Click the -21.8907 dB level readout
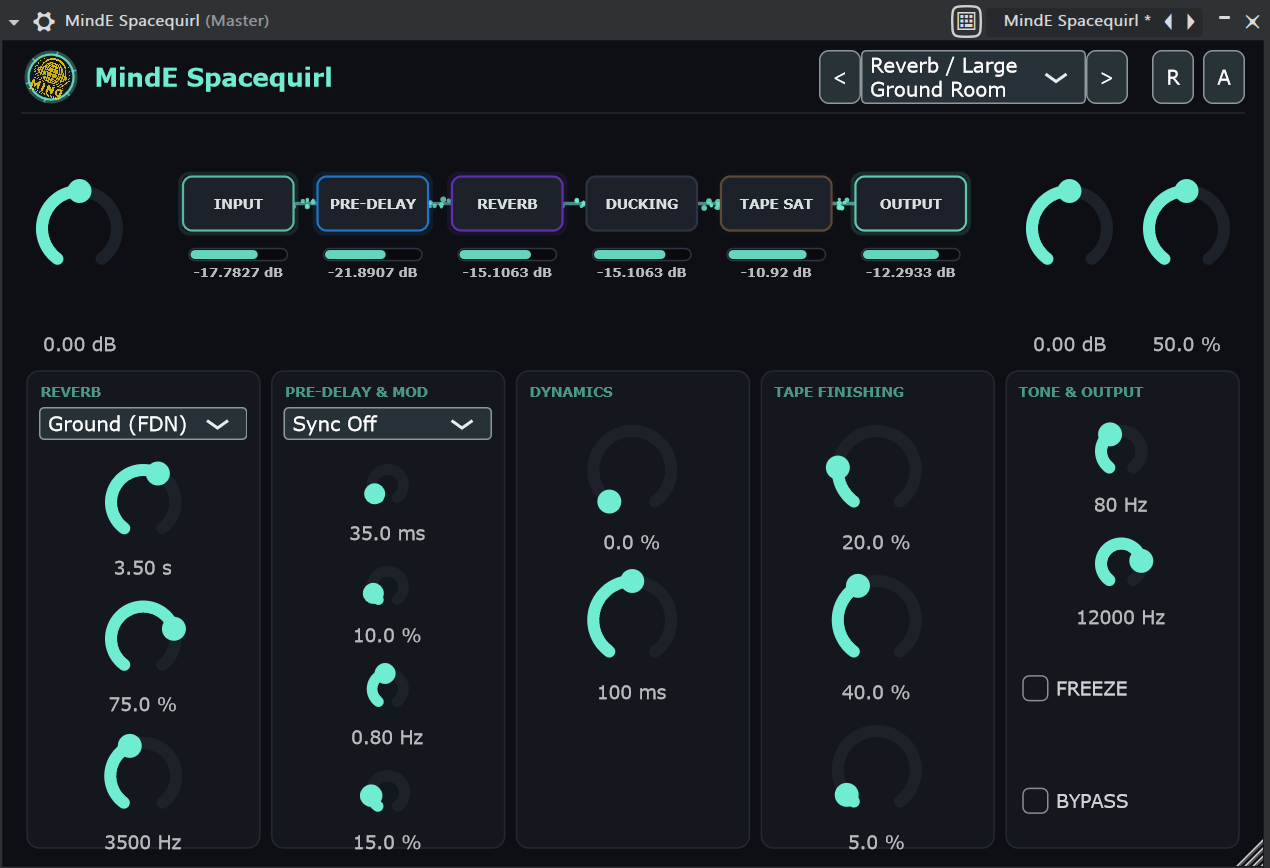 373,272
